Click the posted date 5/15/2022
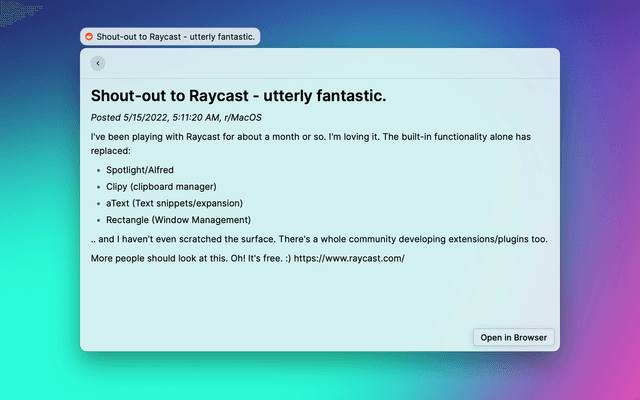640x400 pixels. coord(153,117)
